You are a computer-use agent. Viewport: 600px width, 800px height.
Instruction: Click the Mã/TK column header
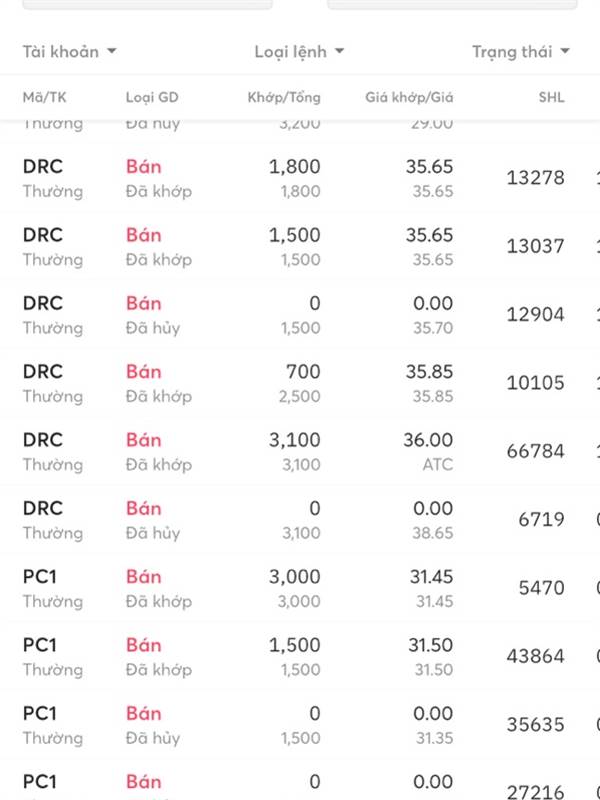(x=44, y=97)
